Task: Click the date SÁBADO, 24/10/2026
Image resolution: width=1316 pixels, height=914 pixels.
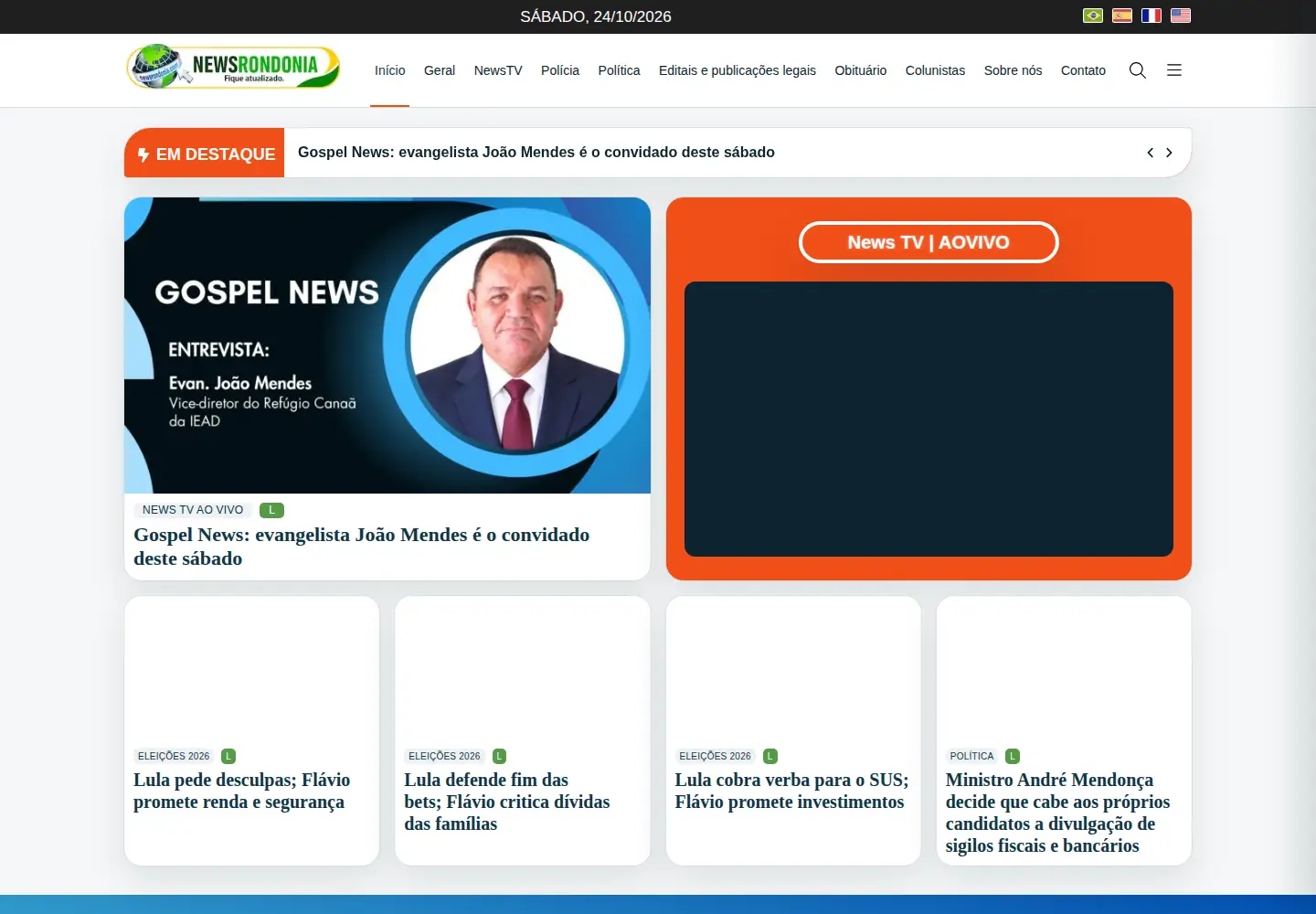Action: pos(596,16)
